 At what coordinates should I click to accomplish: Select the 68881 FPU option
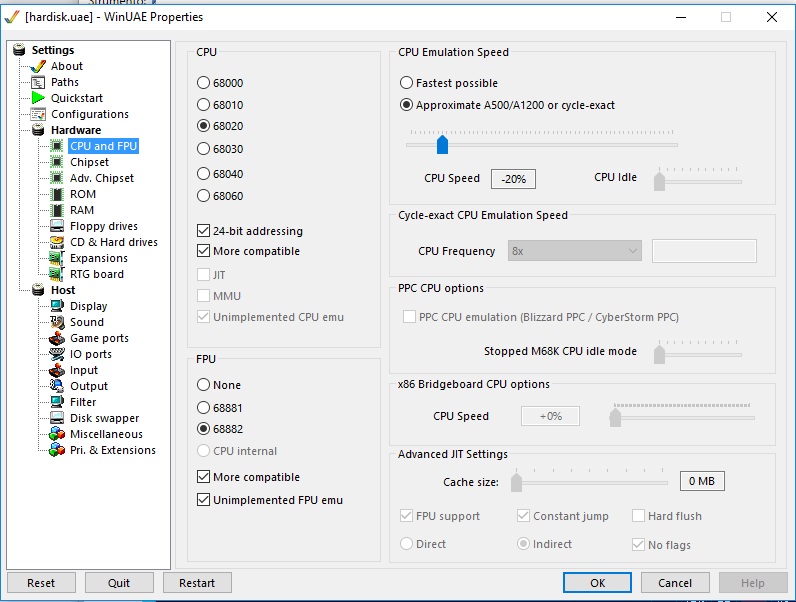[203, 408]
